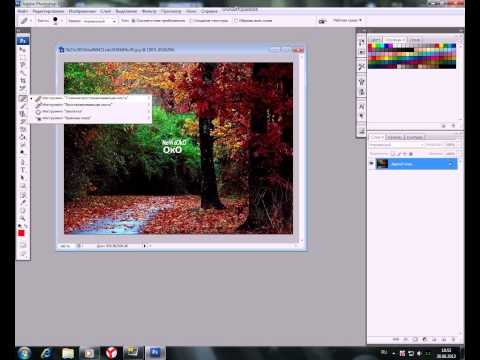Click the red foreground color swatch
Screen dimensions: 480x360
coord(21,233)
